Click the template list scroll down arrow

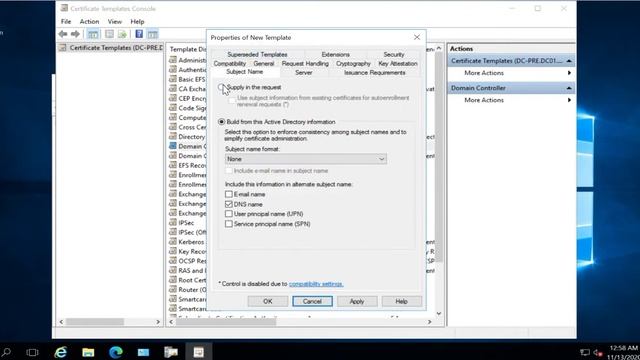(x=439, y=313)
